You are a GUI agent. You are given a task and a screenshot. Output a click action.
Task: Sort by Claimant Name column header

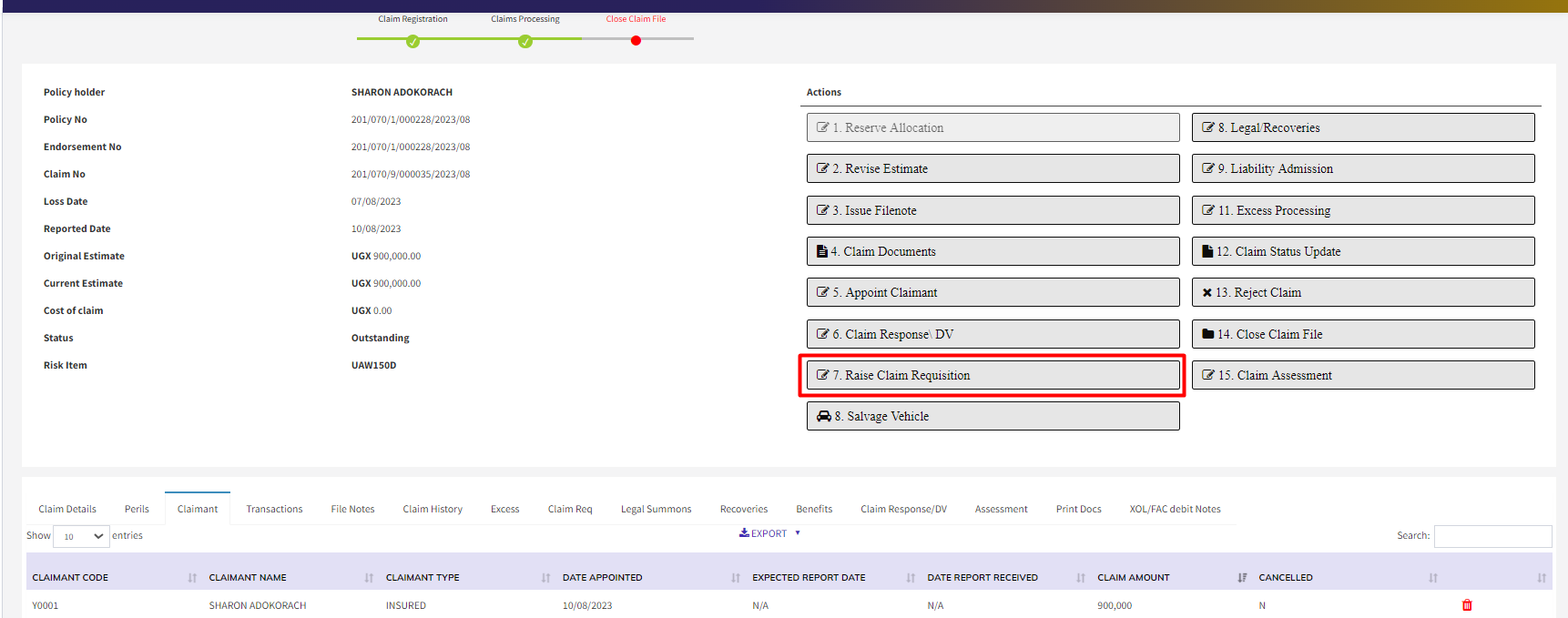coord(248,578)
